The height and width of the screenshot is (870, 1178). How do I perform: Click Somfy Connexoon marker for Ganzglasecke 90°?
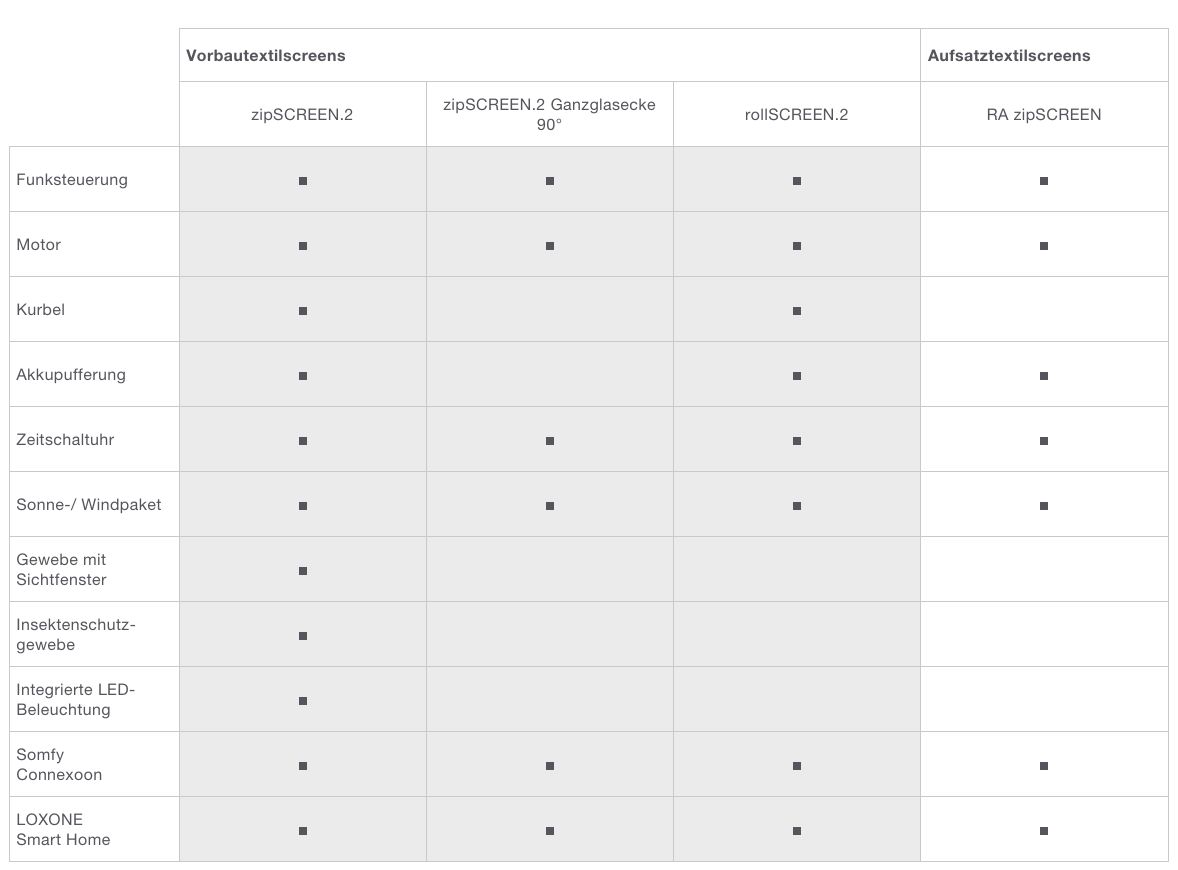tap(550, 766)
